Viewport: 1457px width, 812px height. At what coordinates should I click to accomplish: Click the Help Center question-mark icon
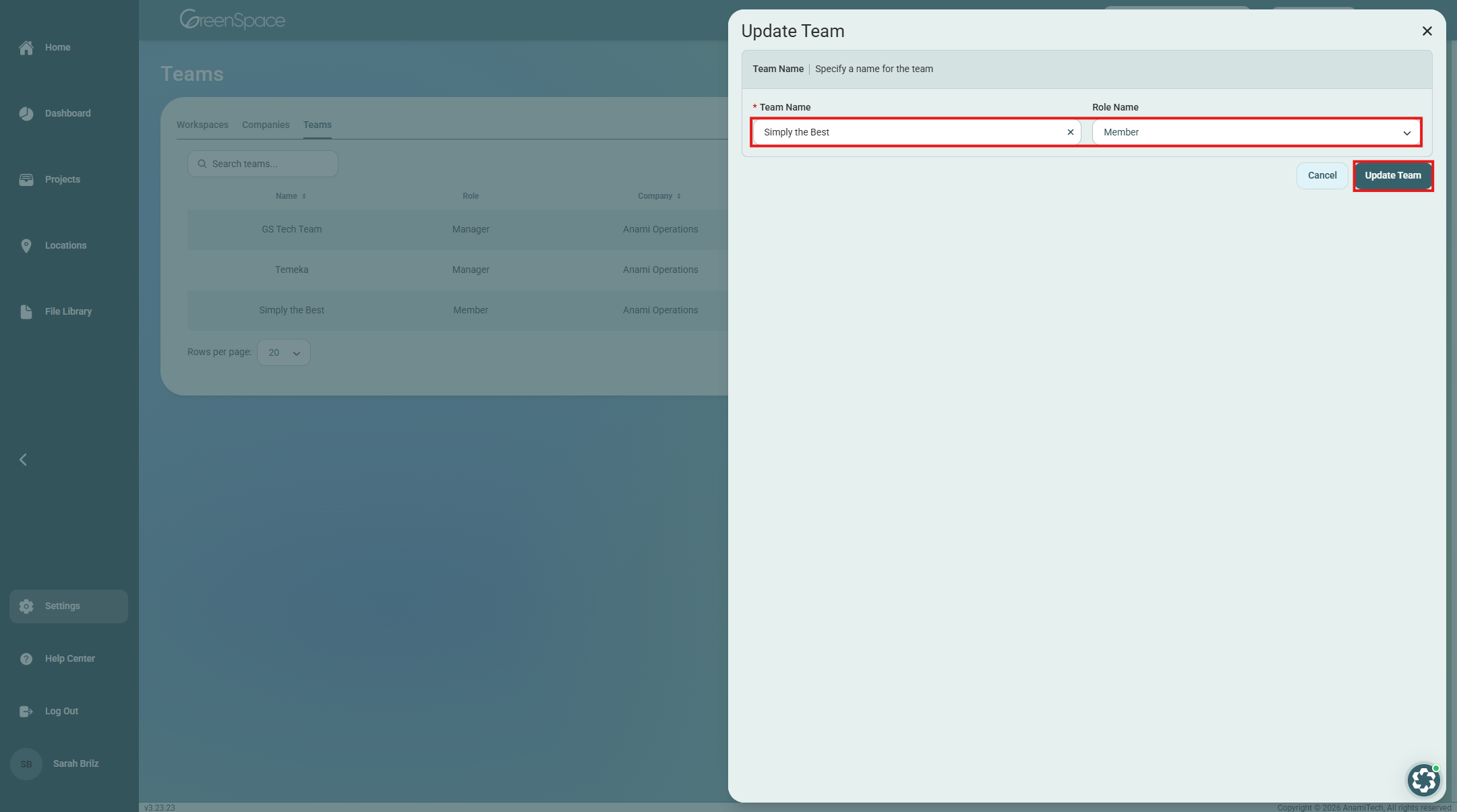tap(26, 659)
